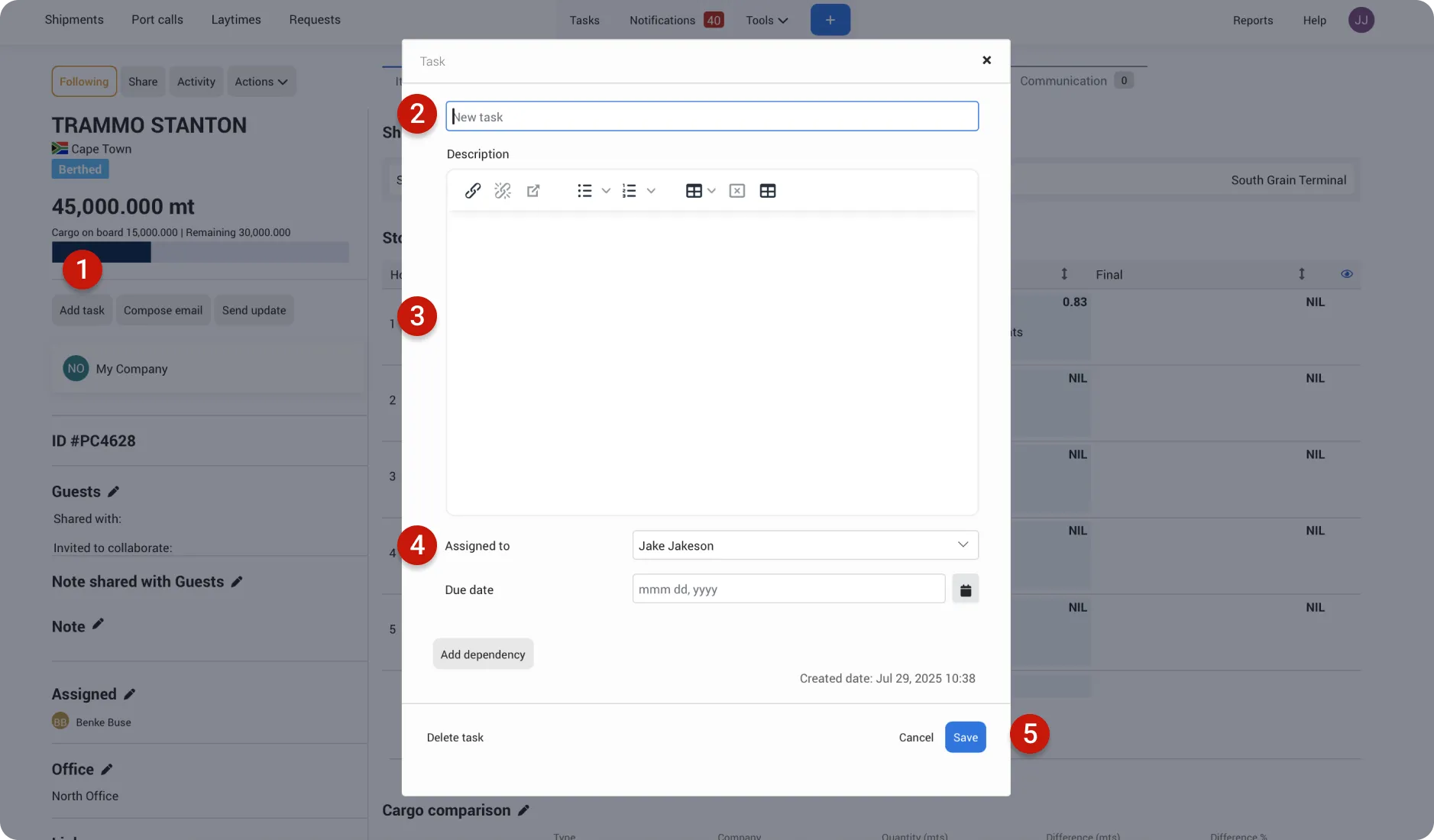Image resolution: width=1434 pixels, height=840 pixels.
Task: Cancel the task dialog
Action: pos(916,738)
